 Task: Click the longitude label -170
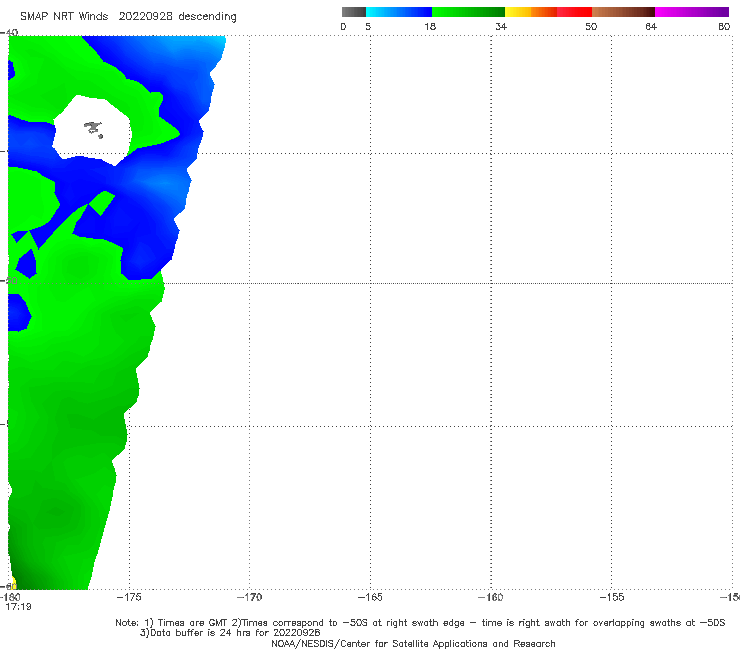pyautogui.click(x=249, y=597)
